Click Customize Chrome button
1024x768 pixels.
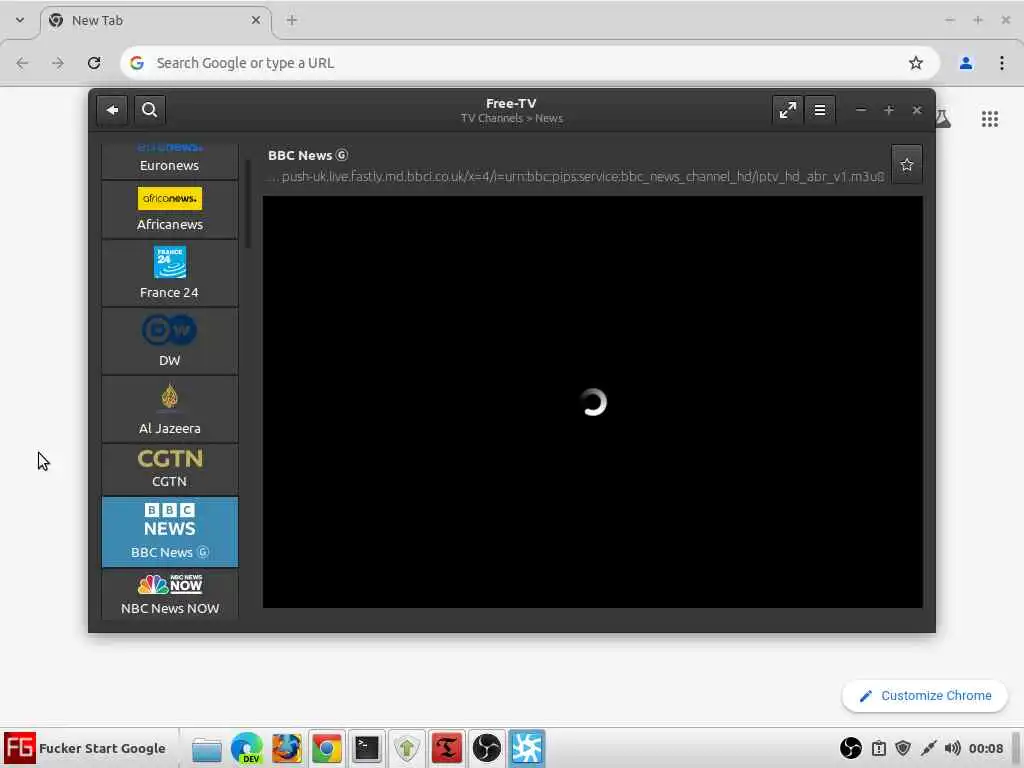pyautogui.click(x=925, y=696)
